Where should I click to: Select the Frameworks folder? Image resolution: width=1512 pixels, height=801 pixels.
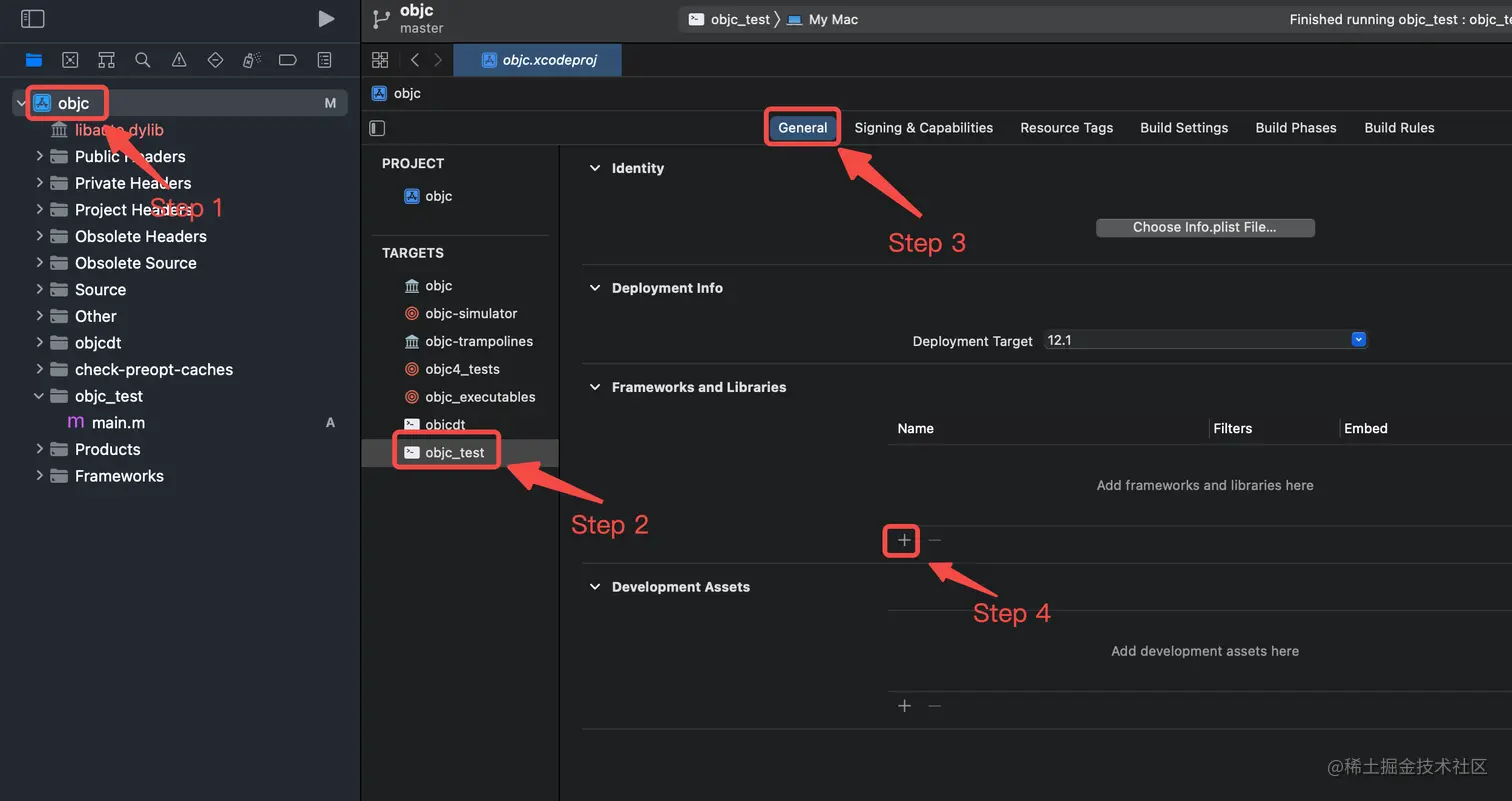(x=119, y=476)
